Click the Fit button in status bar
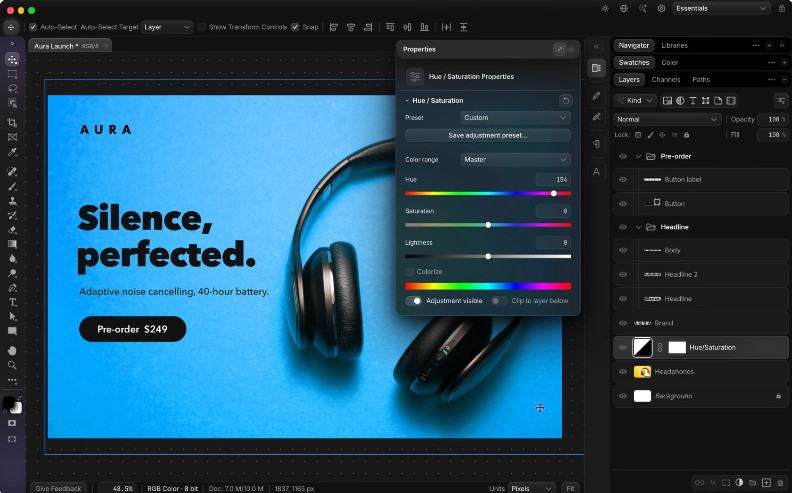This screenshot has height=493, width=792. point(570,488)
